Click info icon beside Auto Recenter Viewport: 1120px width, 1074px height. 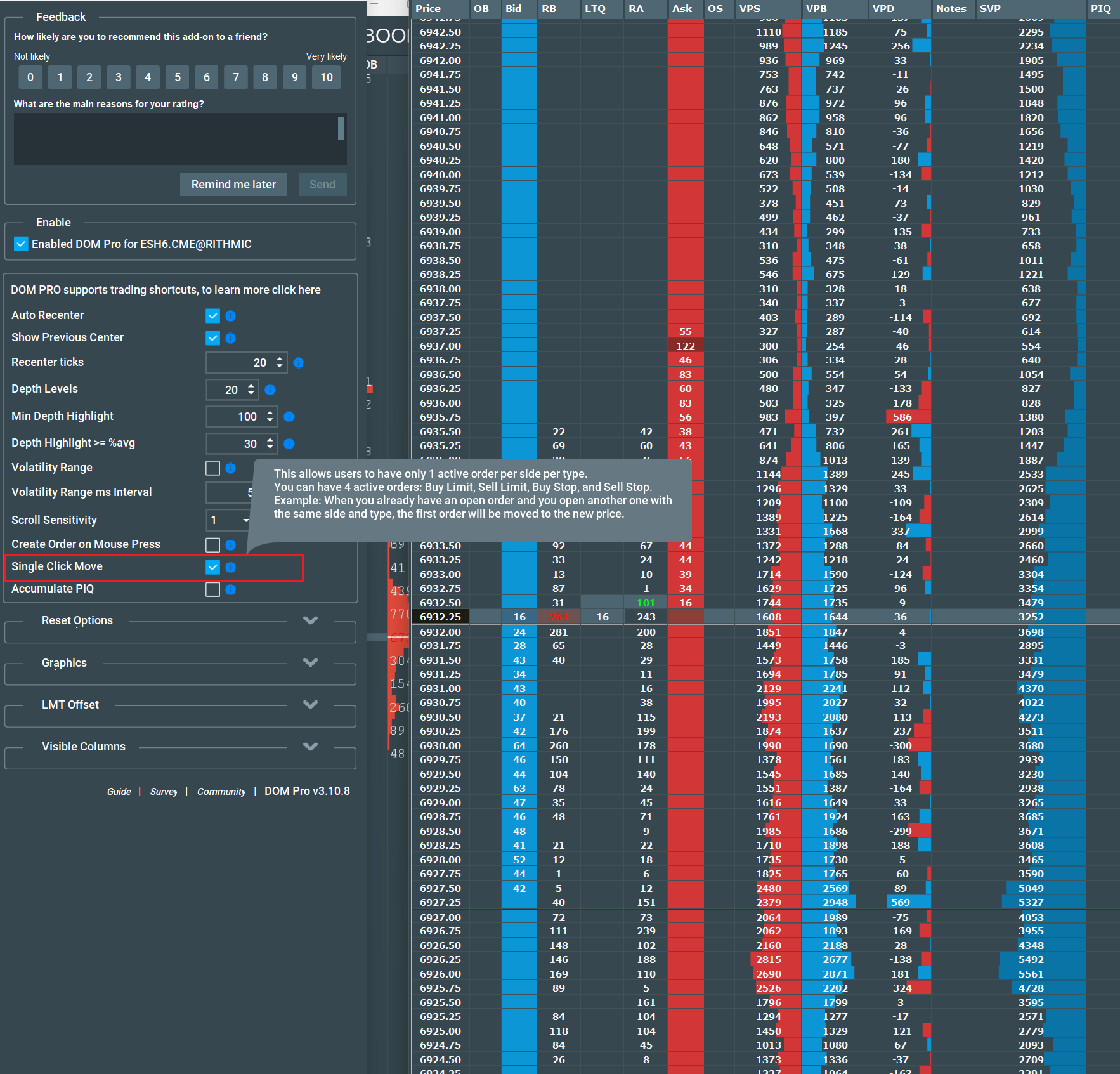231,316
